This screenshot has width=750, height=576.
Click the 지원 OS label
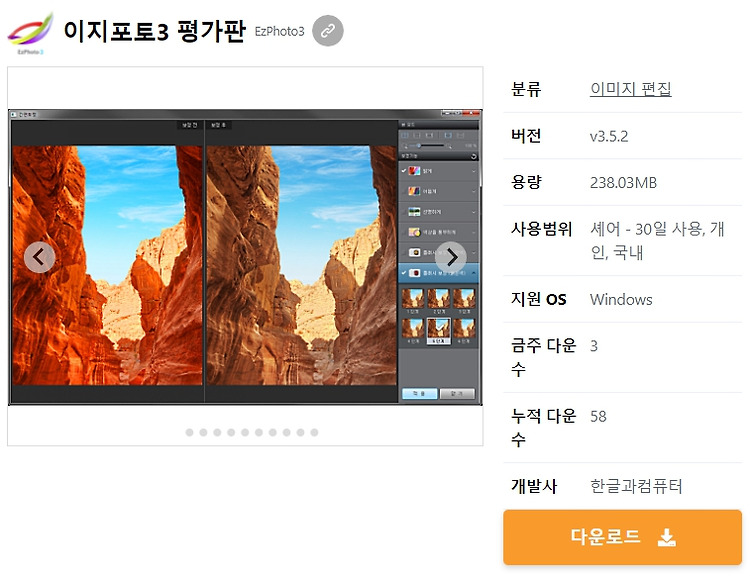pyautogui.click(x=538, y=299)
